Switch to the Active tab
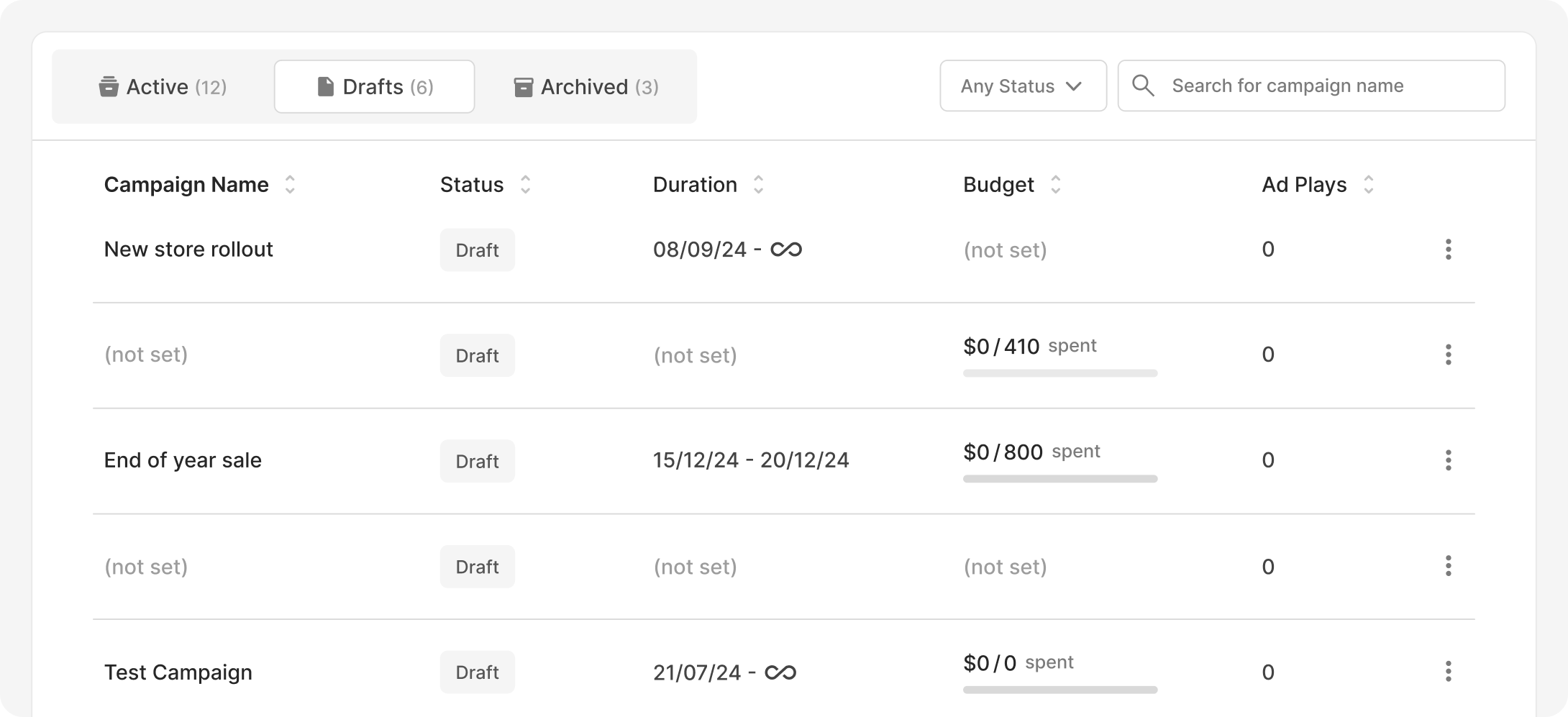This screenshot has height=717, width=1568. pos(163,87)
